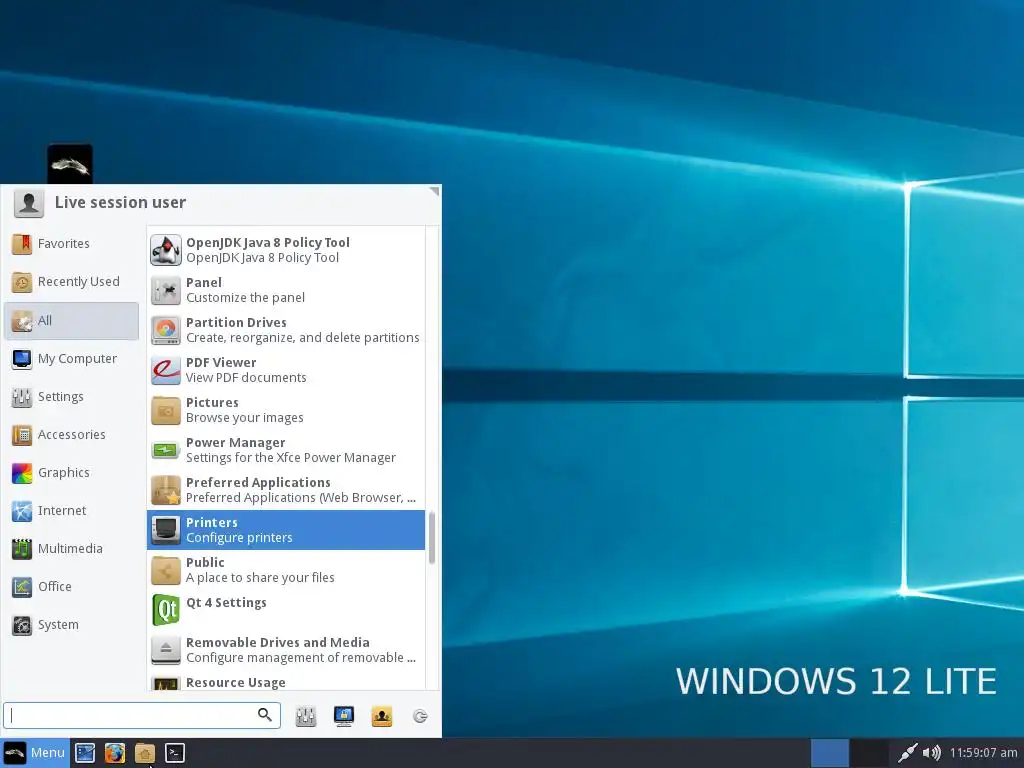1024x768 pixels.
Task: Launch the terminal from the taskbar
Action: (174, 753)
